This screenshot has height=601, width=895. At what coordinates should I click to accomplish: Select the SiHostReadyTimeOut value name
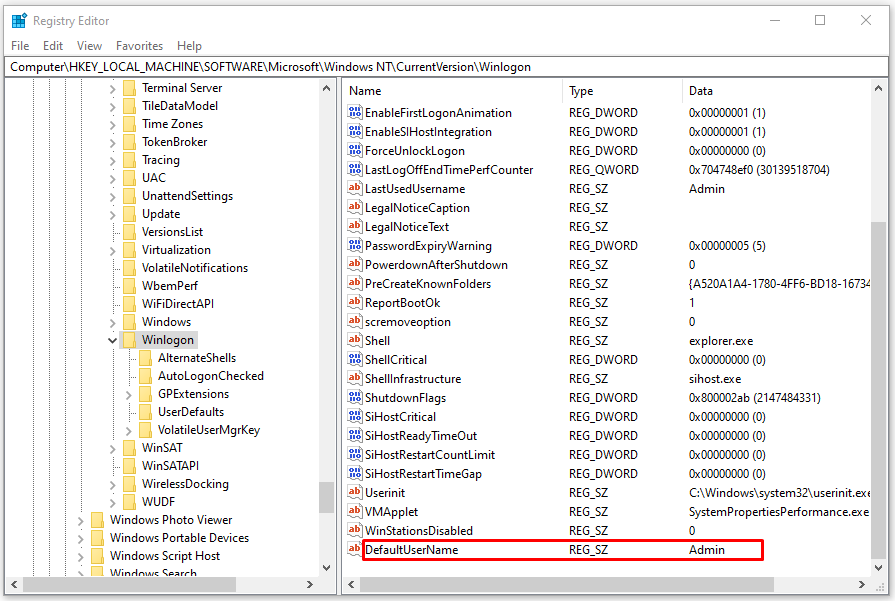pyautogui.click(x=421, y=435)
